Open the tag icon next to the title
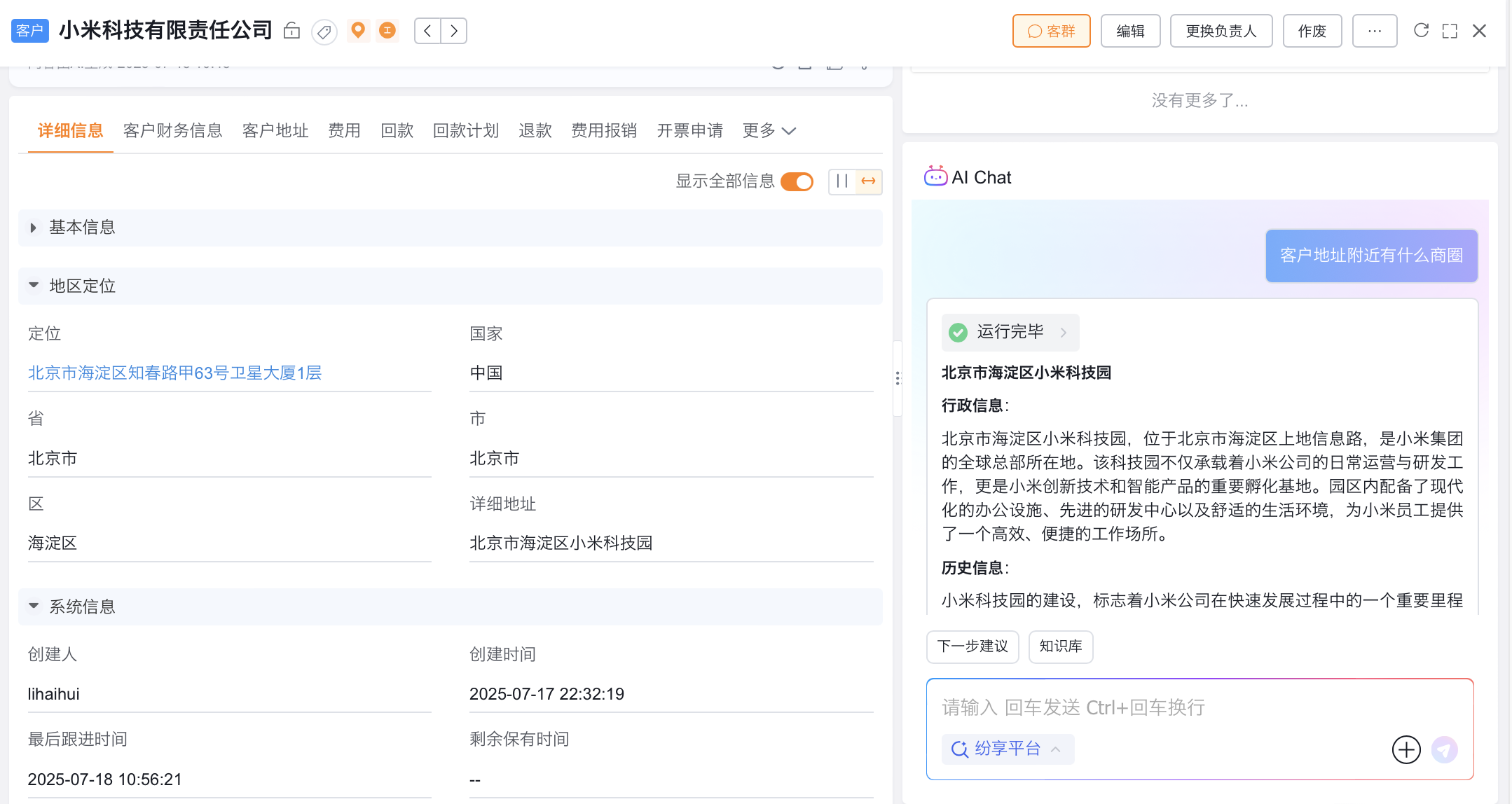Viewport: 1512px width, 804px height. 324,32
